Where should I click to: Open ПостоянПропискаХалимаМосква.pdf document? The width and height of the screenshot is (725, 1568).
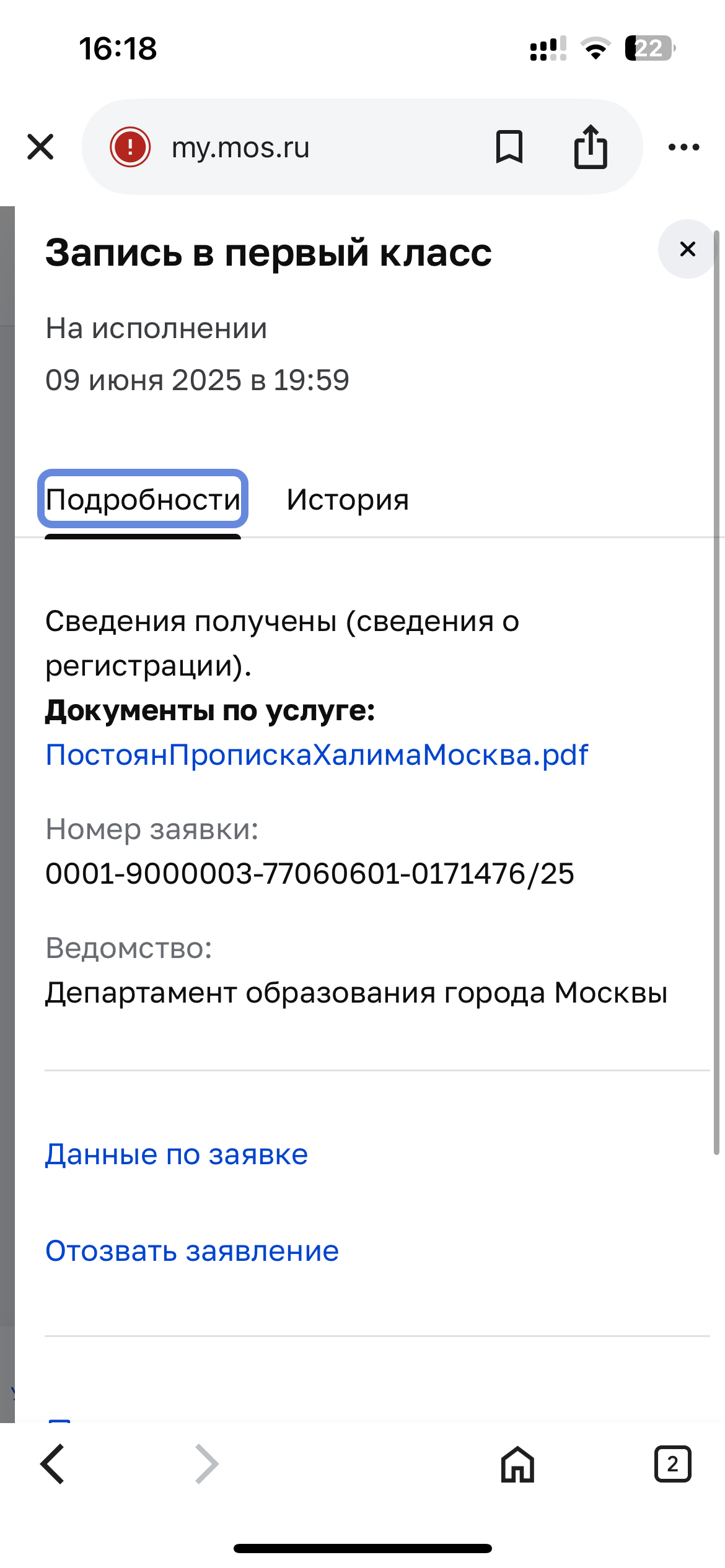[317, 755]
